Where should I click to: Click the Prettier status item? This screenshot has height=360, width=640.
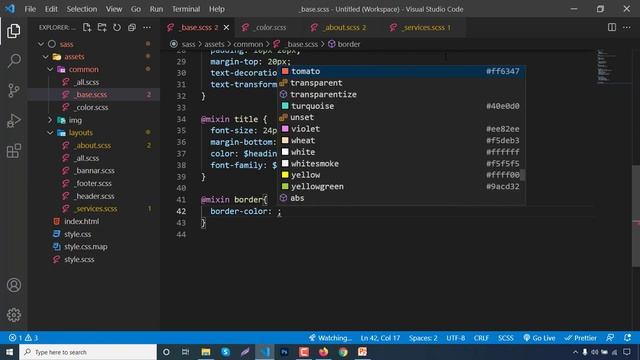580,338
